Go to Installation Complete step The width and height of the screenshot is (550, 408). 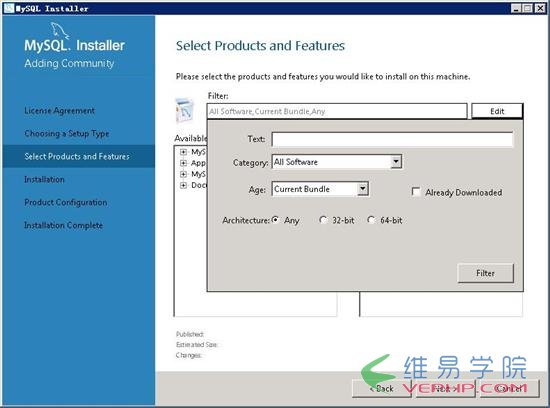(x=63, y=225)
